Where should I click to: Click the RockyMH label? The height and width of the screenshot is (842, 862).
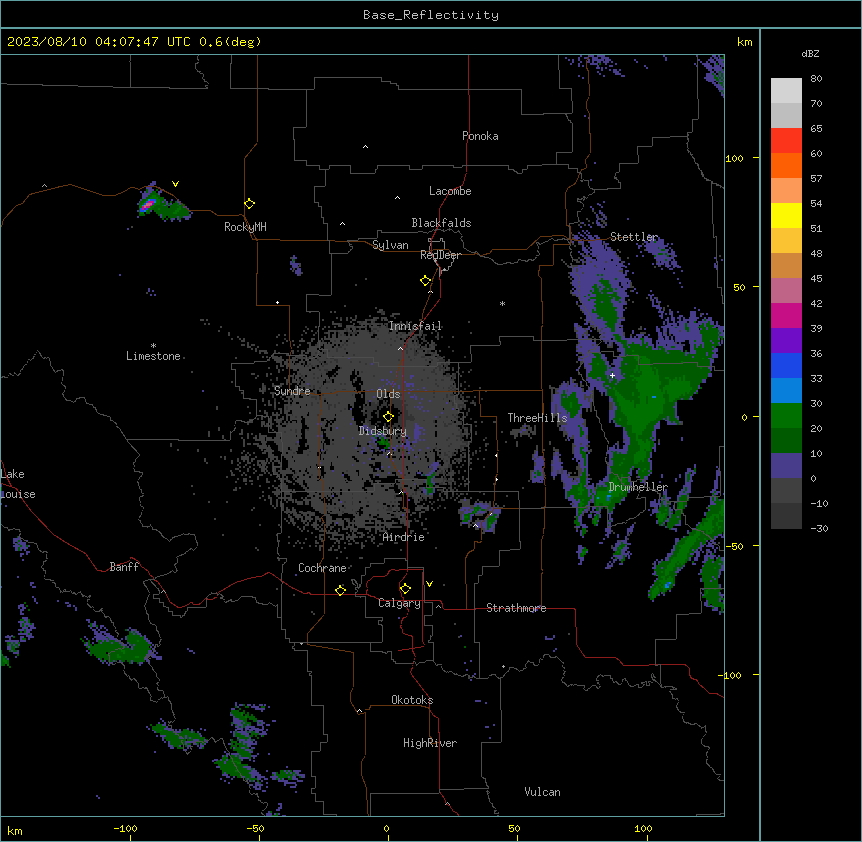click(245, 227)
